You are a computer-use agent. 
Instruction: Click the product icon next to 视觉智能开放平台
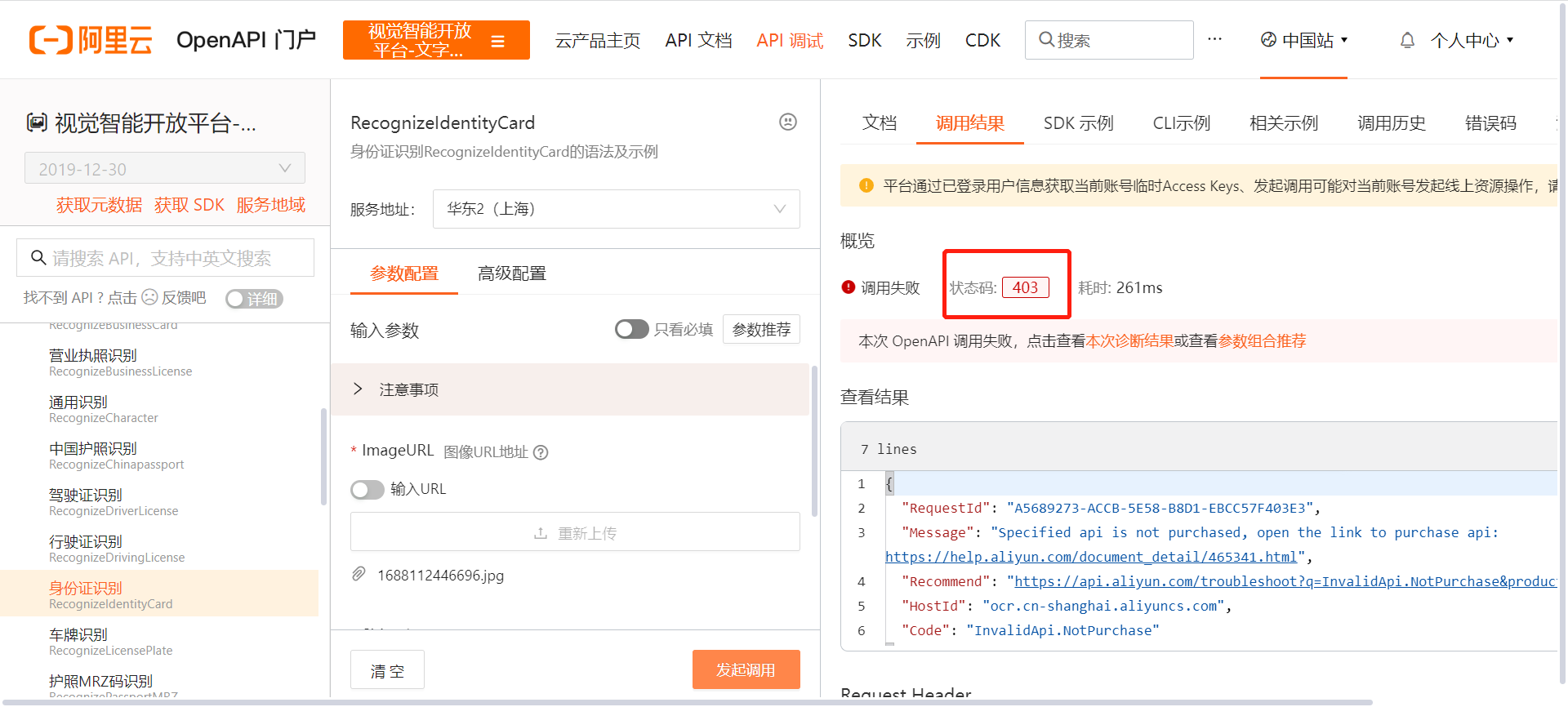pos(37,122)
